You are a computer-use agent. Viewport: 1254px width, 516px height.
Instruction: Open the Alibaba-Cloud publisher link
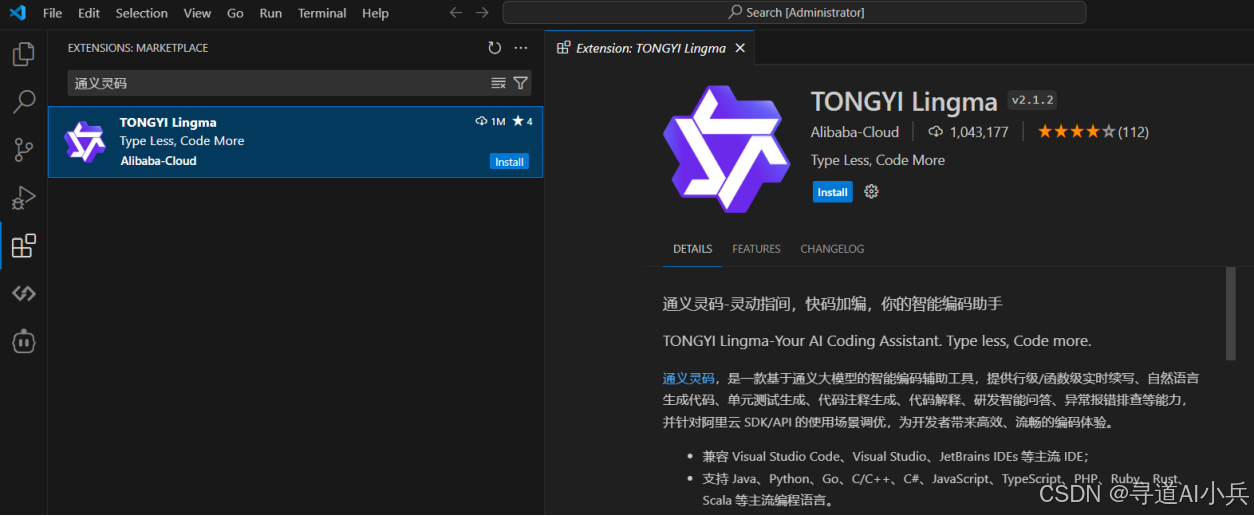[855, 132]
